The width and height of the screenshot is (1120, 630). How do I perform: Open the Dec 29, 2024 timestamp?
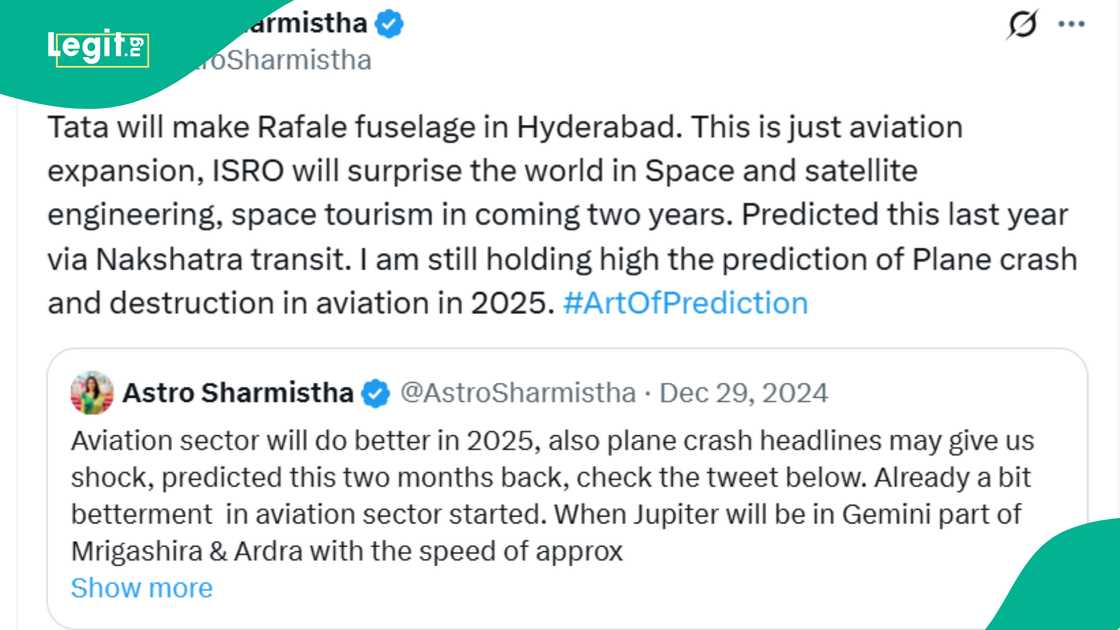(744, 393)
